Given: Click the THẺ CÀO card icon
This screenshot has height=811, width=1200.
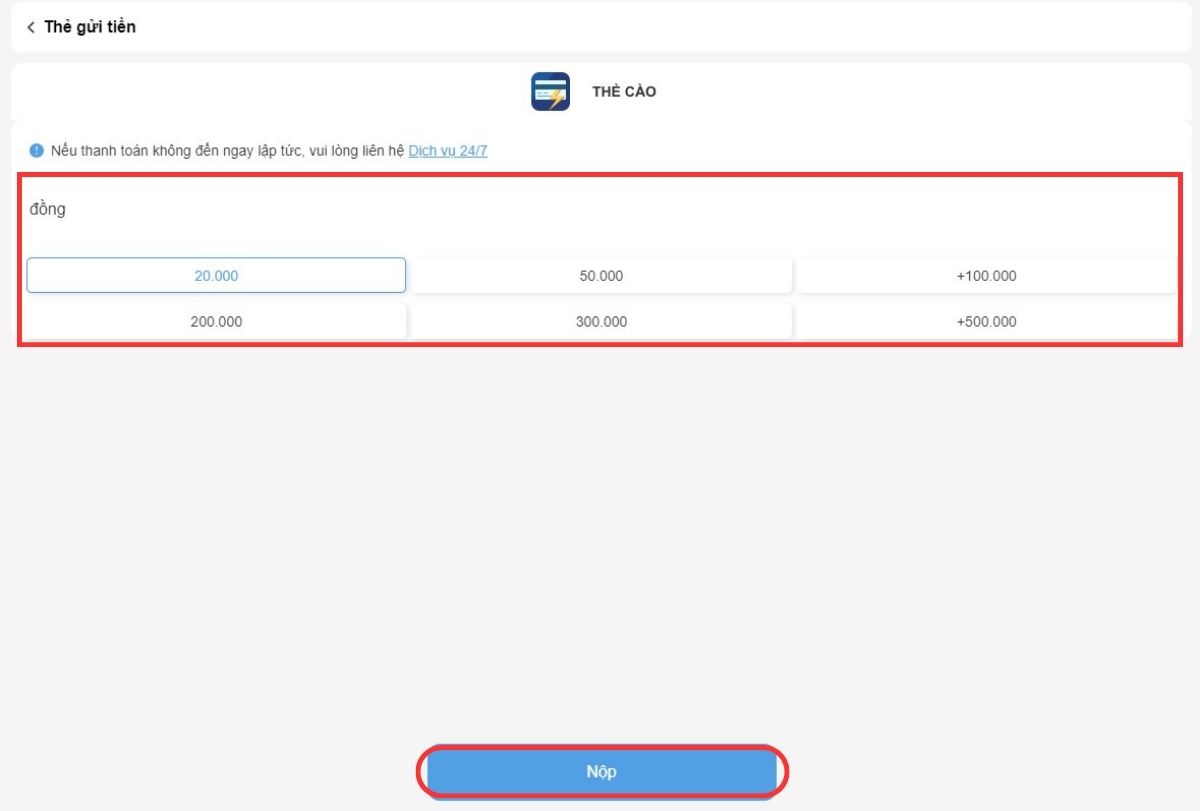Looking at the screenshot, I should coord(550,92).
